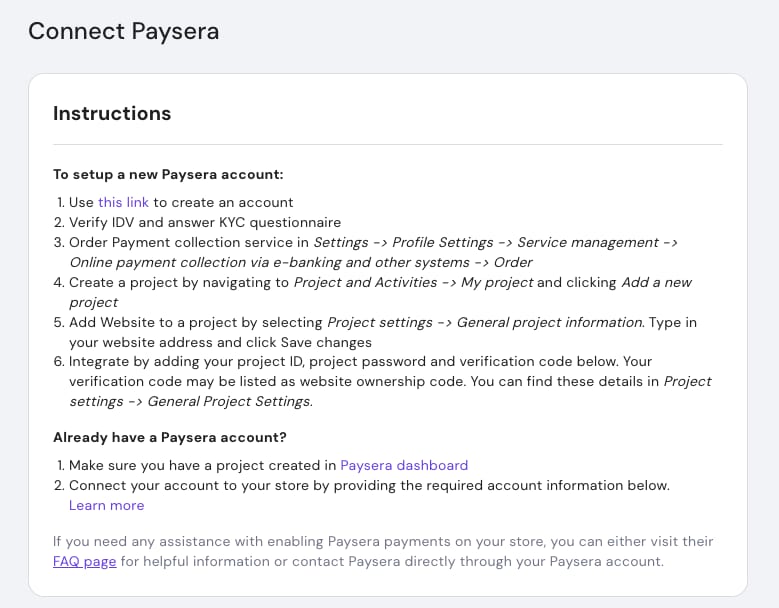Click the Instructions heading

[x=112, y=113]
